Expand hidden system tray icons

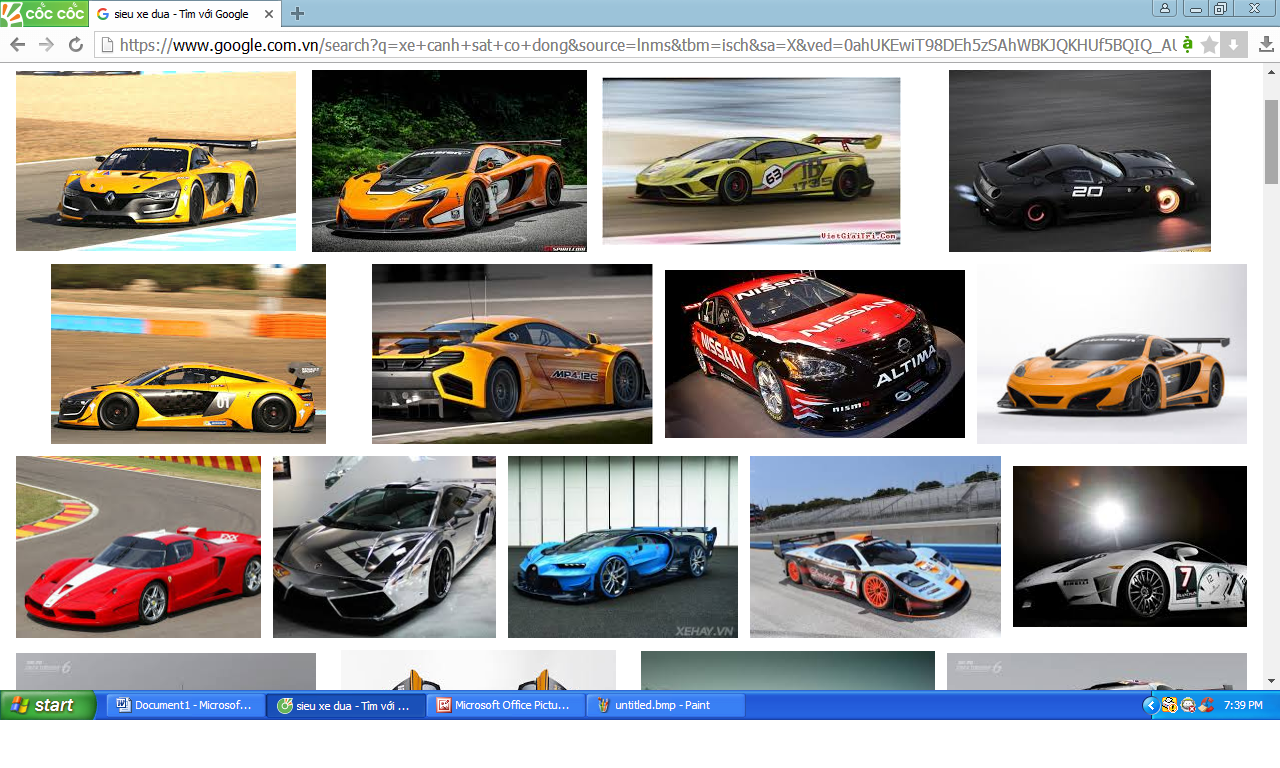1150,705
